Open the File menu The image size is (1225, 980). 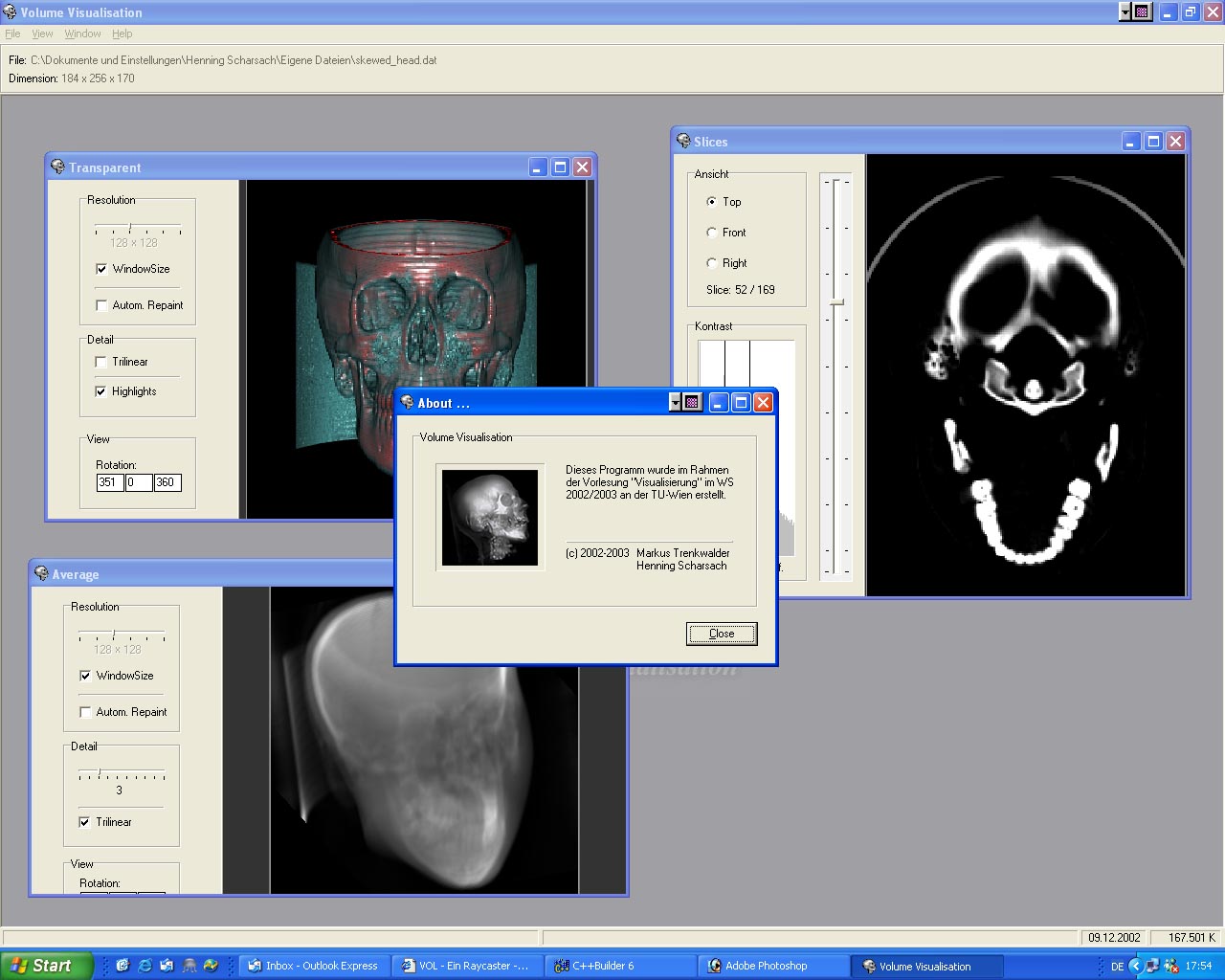(x=12, y=33)
